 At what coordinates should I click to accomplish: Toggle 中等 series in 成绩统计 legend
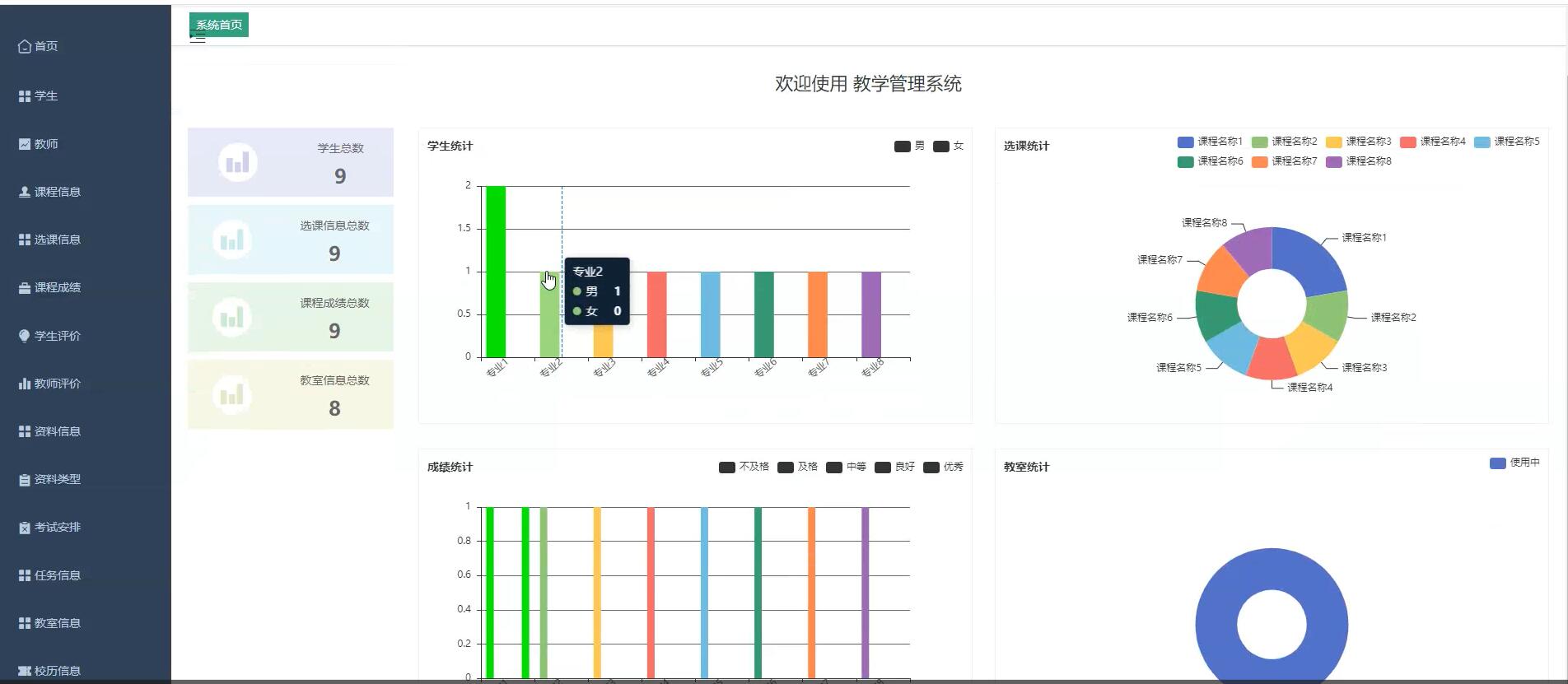(847, 467)
